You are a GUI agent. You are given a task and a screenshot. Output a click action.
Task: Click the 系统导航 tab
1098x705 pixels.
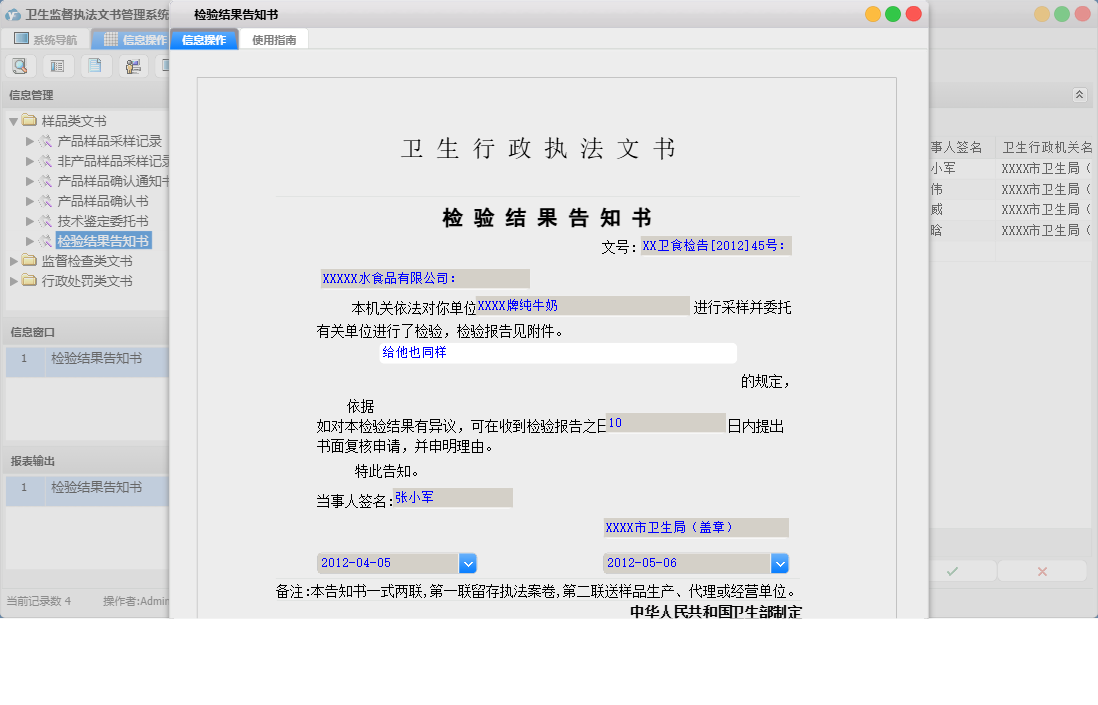pyautogui.click(x=46, y=38)
